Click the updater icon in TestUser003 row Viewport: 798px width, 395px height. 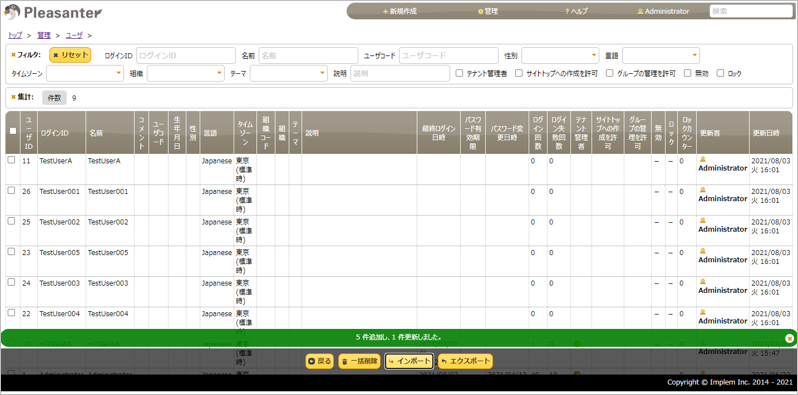pos(703,281)
